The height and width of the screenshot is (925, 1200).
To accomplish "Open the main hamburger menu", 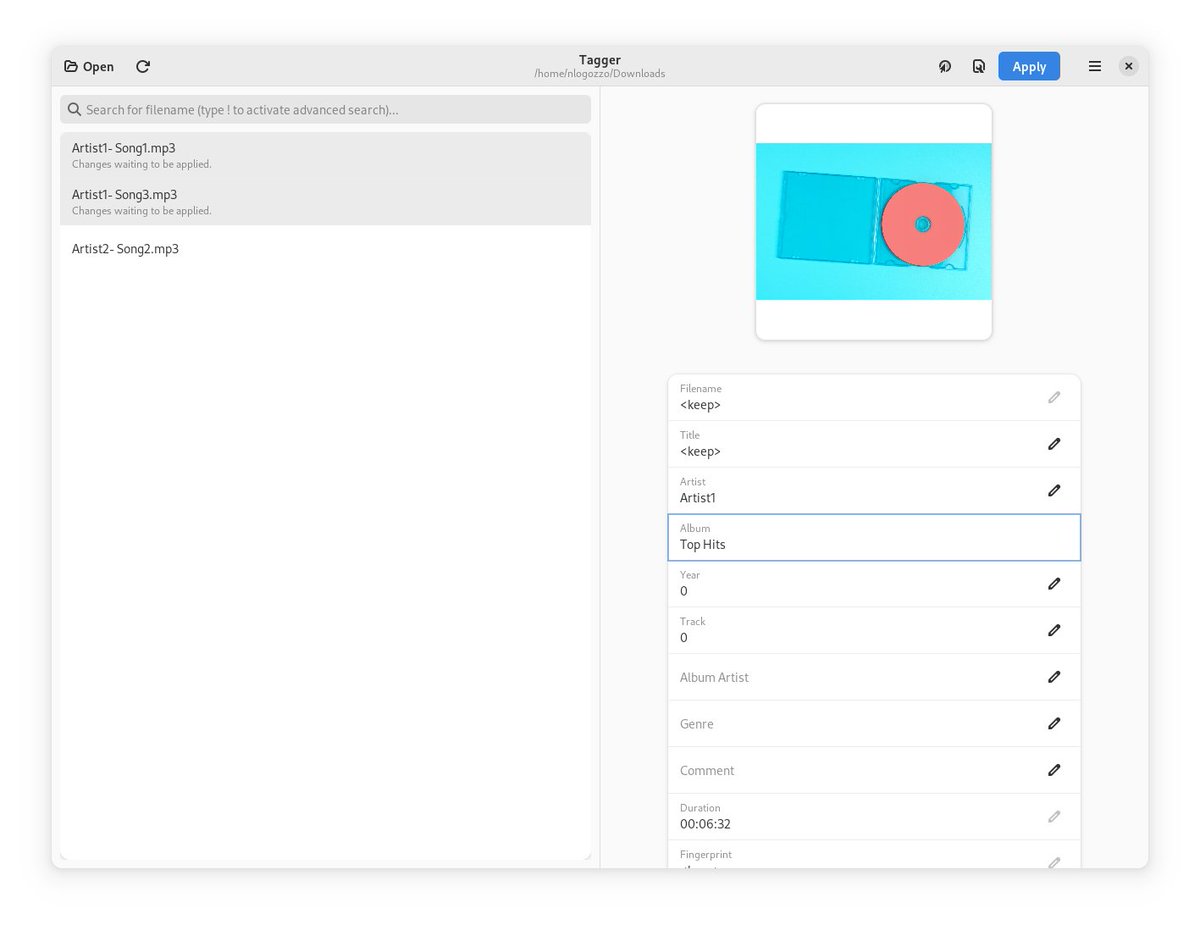I will (1095, 67).
